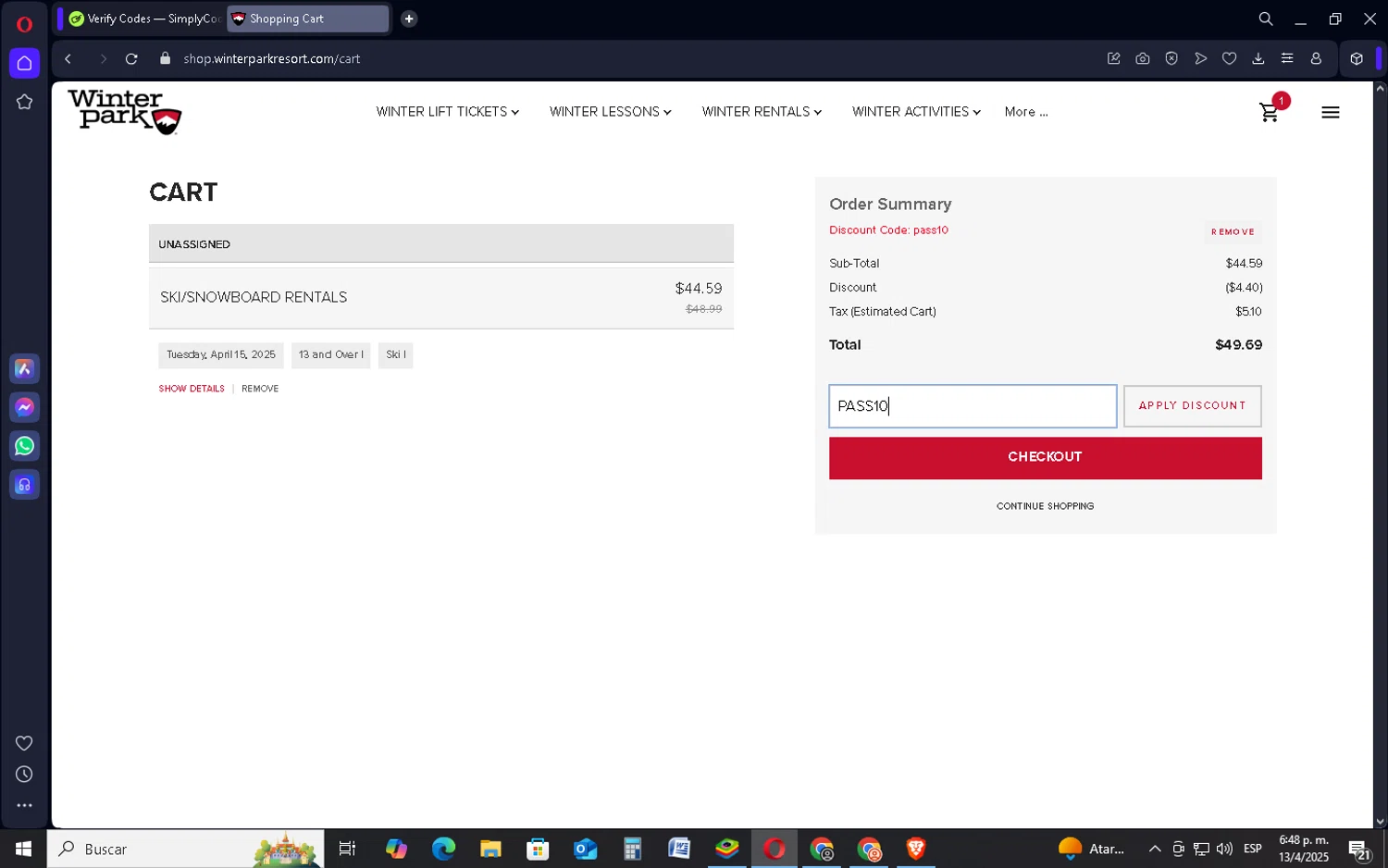Expand Winter Activities dropdown

916,112
